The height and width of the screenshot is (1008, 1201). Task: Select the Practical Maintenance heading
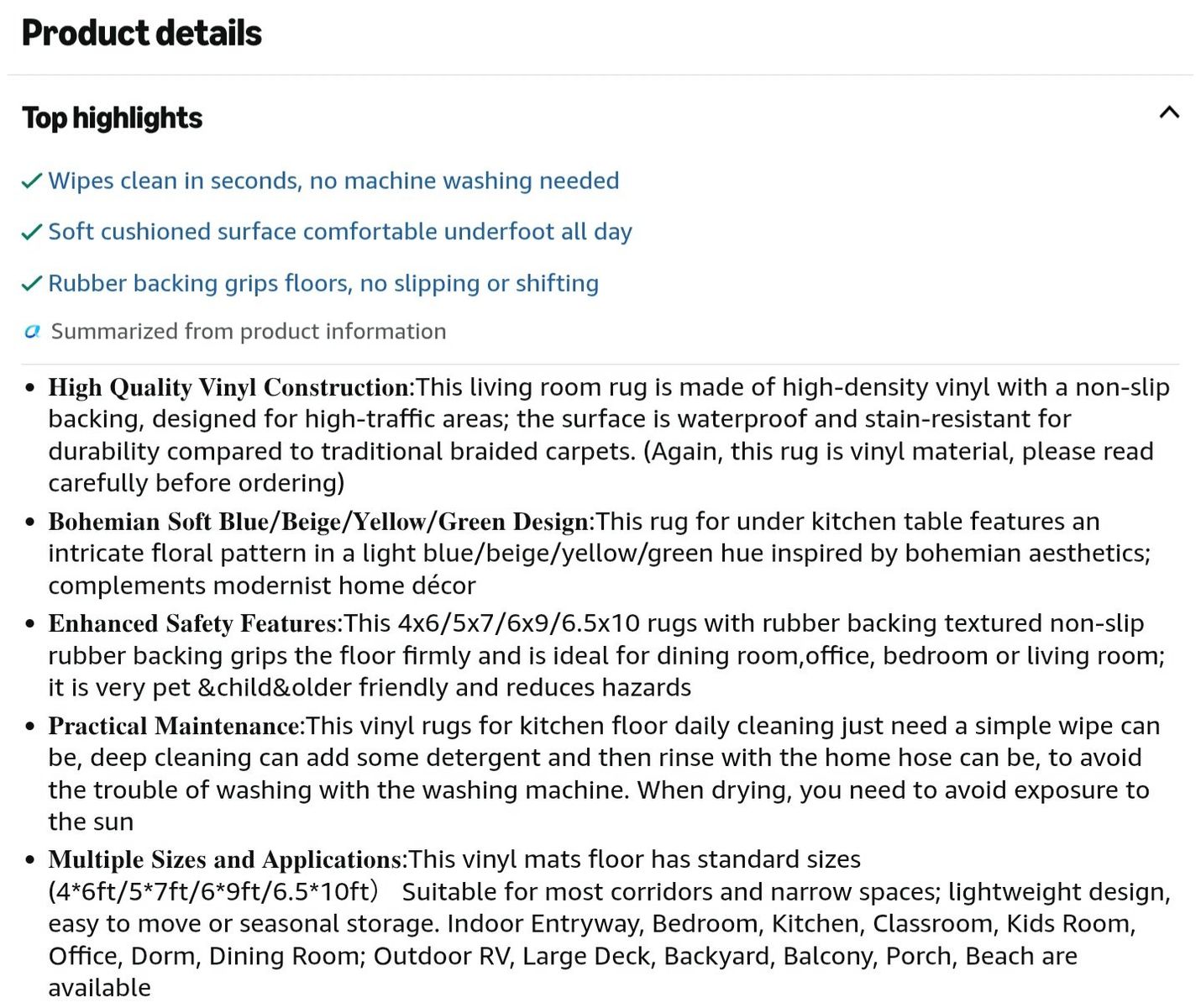point(176,726)
